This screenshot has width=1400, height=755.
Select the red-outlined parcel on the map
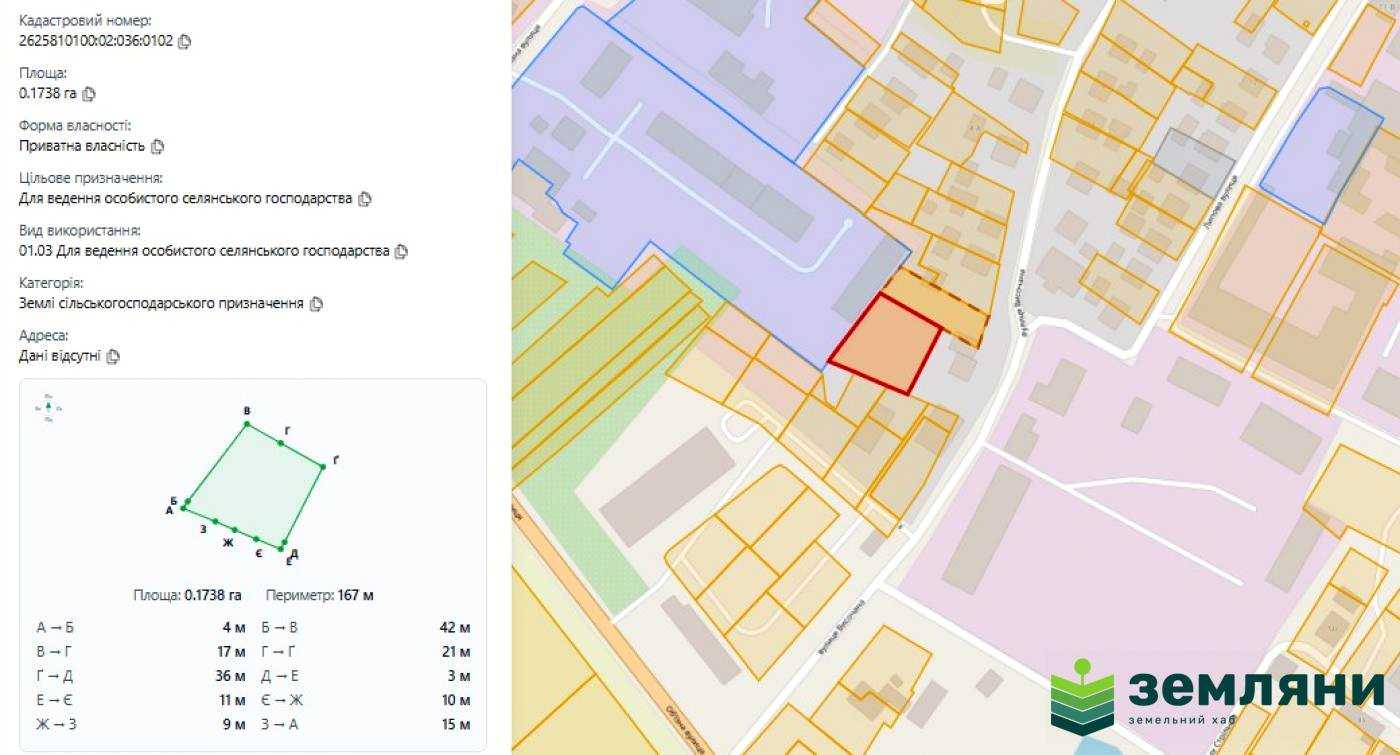click(x=885, y=345)
